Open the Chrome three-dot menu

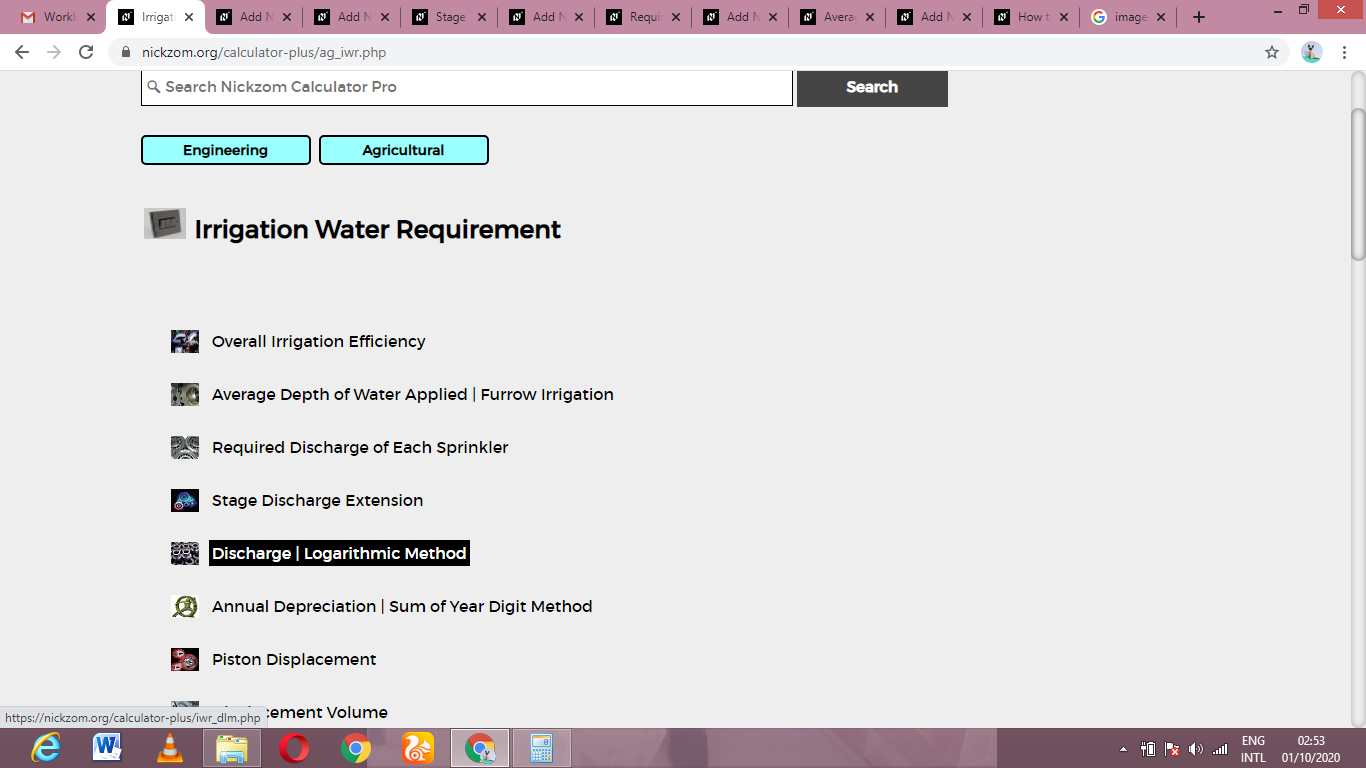[1346, 52]
